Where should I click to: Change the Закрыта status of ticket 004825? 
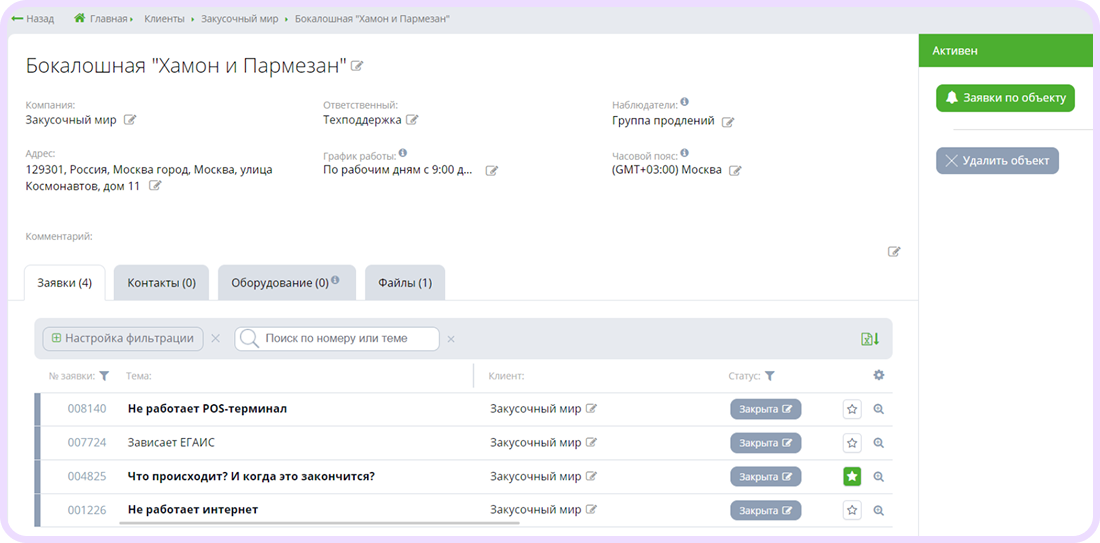pyautogui.click(x=765, y=476)
